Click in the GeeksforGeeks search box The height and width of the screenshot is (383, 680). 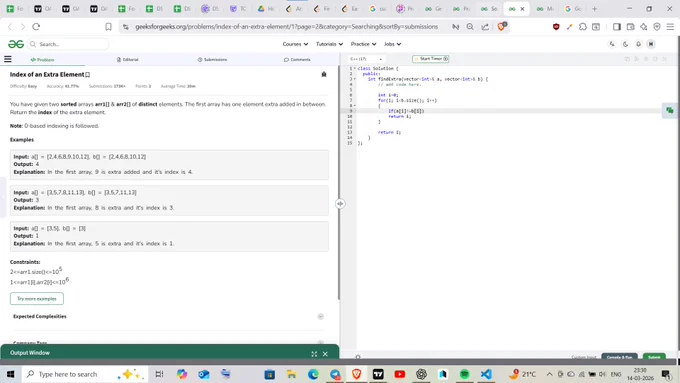tap(68, 44)
